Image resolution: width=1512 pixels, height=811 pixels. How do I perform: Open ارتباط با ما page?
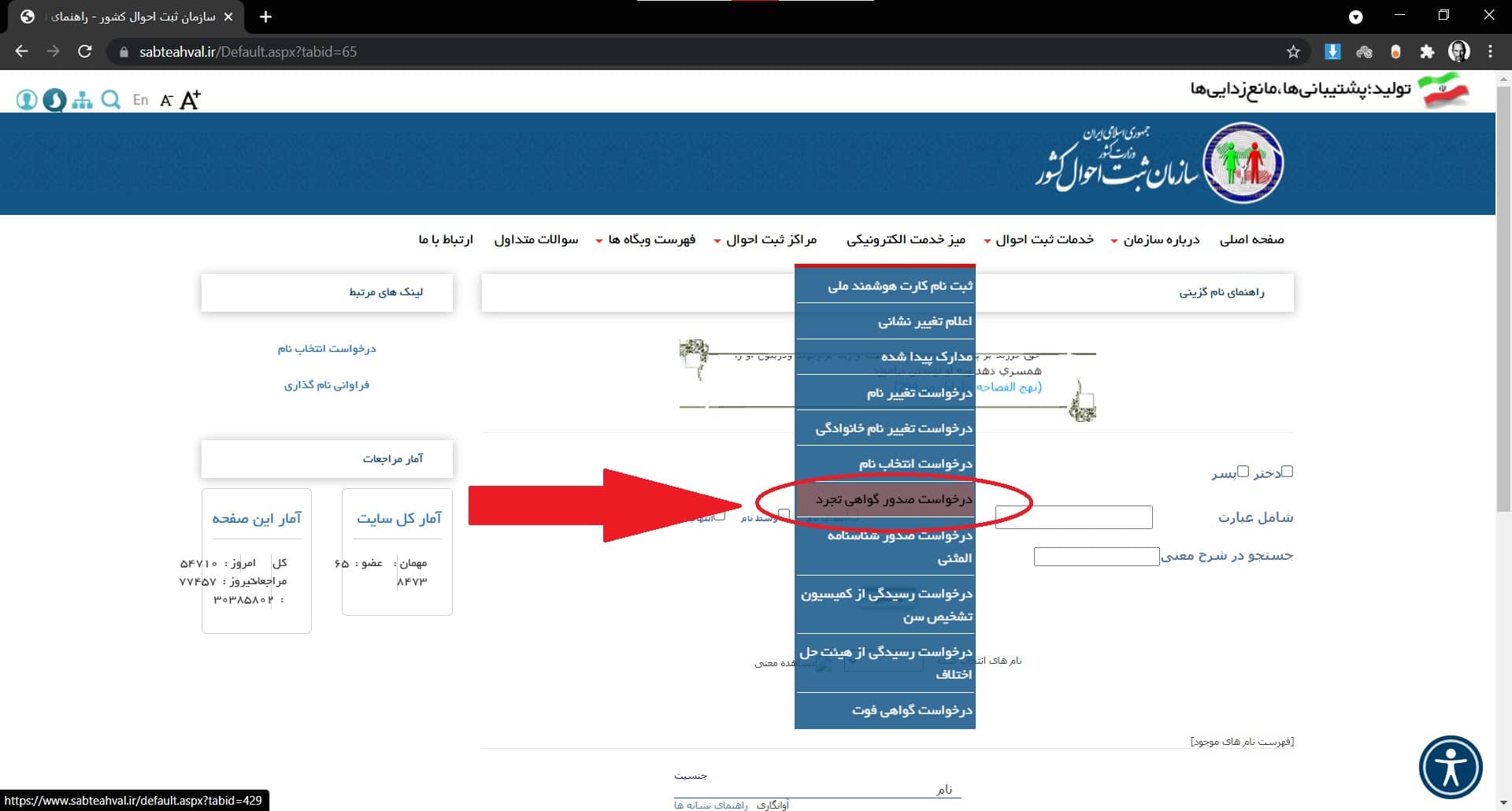(x=446, y=239)
